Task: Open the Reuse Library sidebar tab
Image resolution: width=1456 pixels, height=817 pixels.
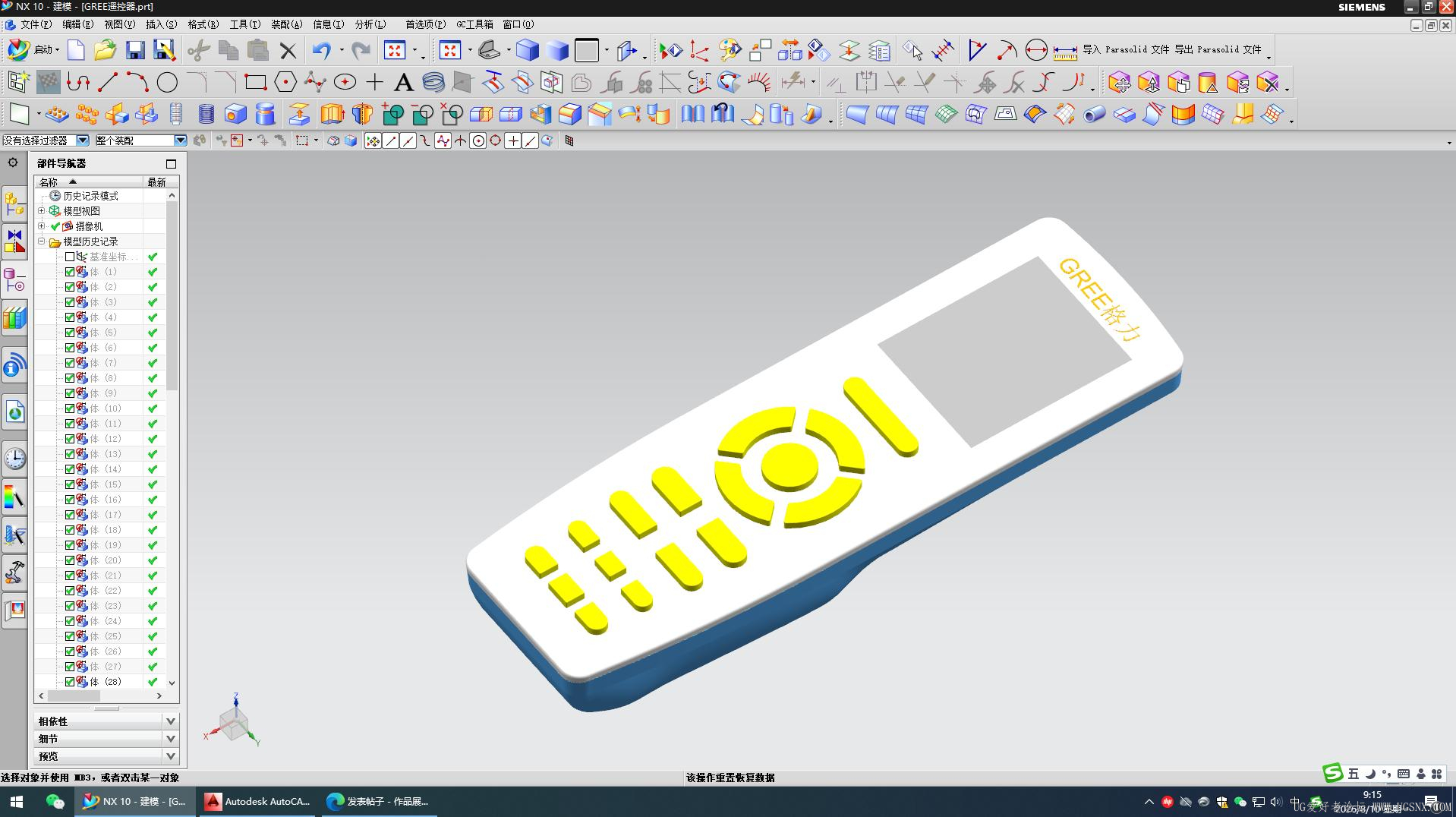Action: [14, 317]
